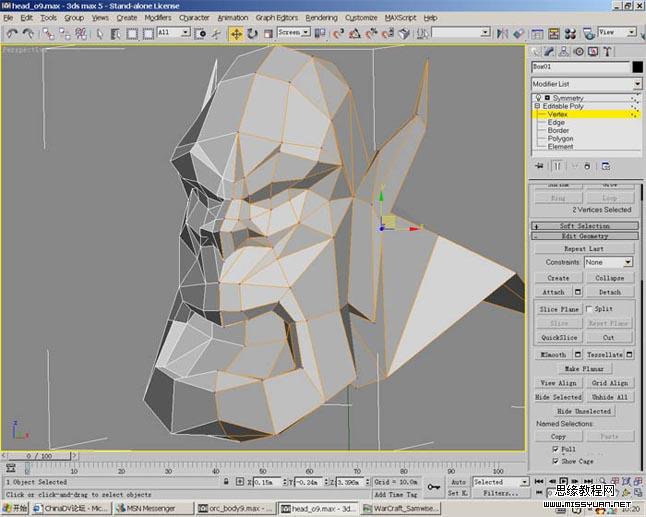Click the Pin Stack icon
Viewport: 646px width, 517px height.
tap(539, 166)
